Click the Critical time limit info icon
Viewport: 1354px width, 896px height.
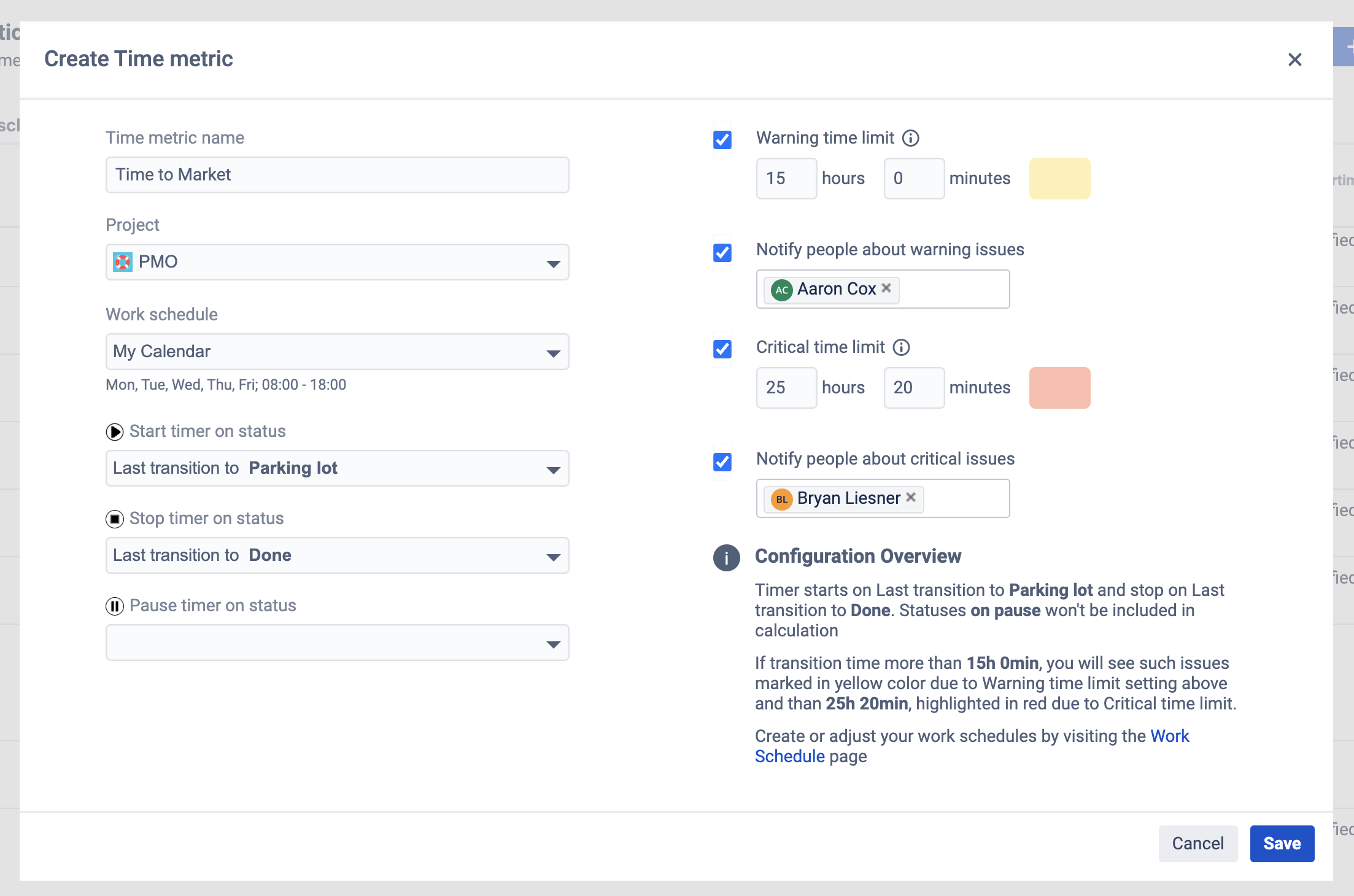click(901, 347)
